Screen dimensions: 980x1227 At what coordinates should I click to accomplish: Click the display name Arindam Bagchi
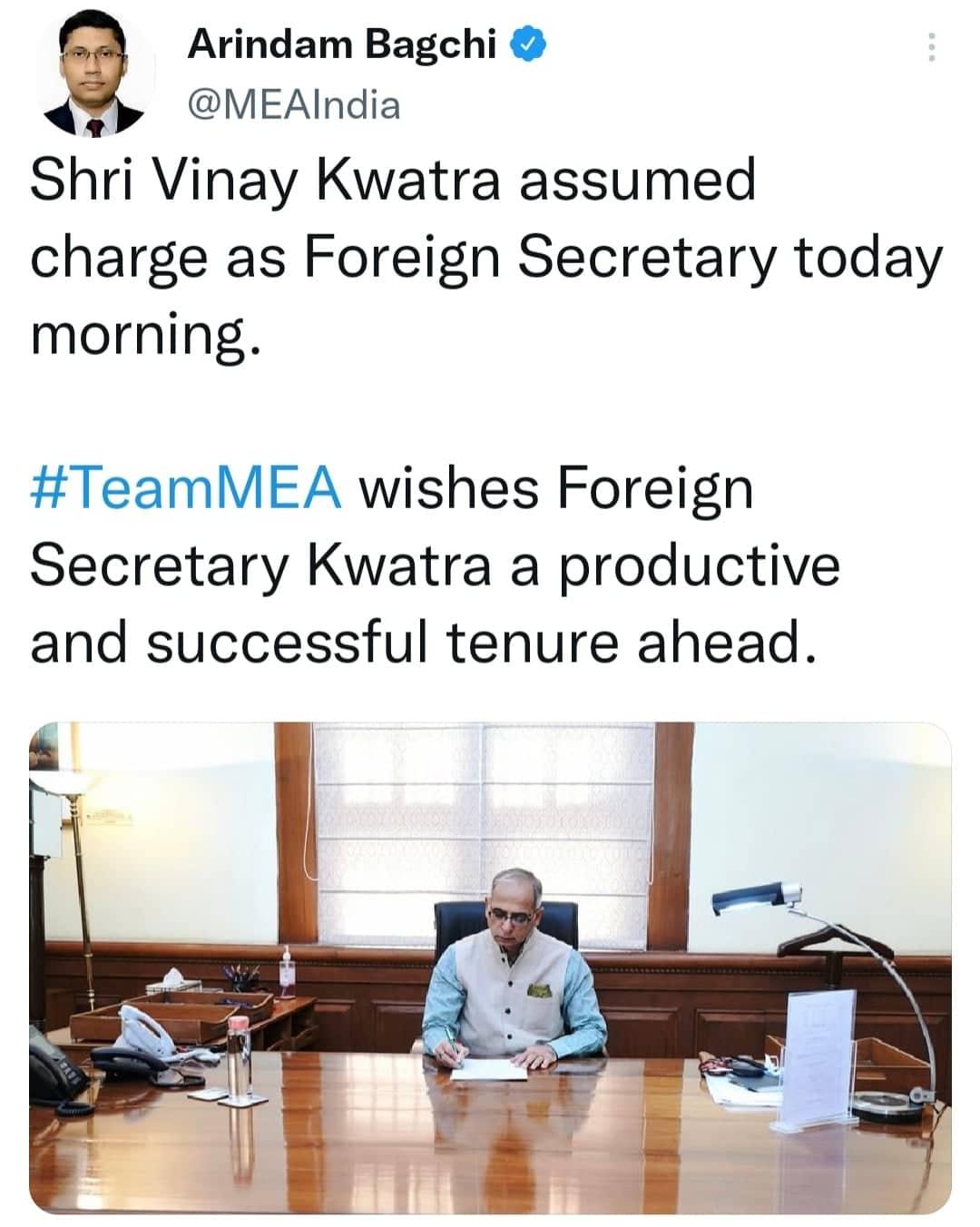341,44
